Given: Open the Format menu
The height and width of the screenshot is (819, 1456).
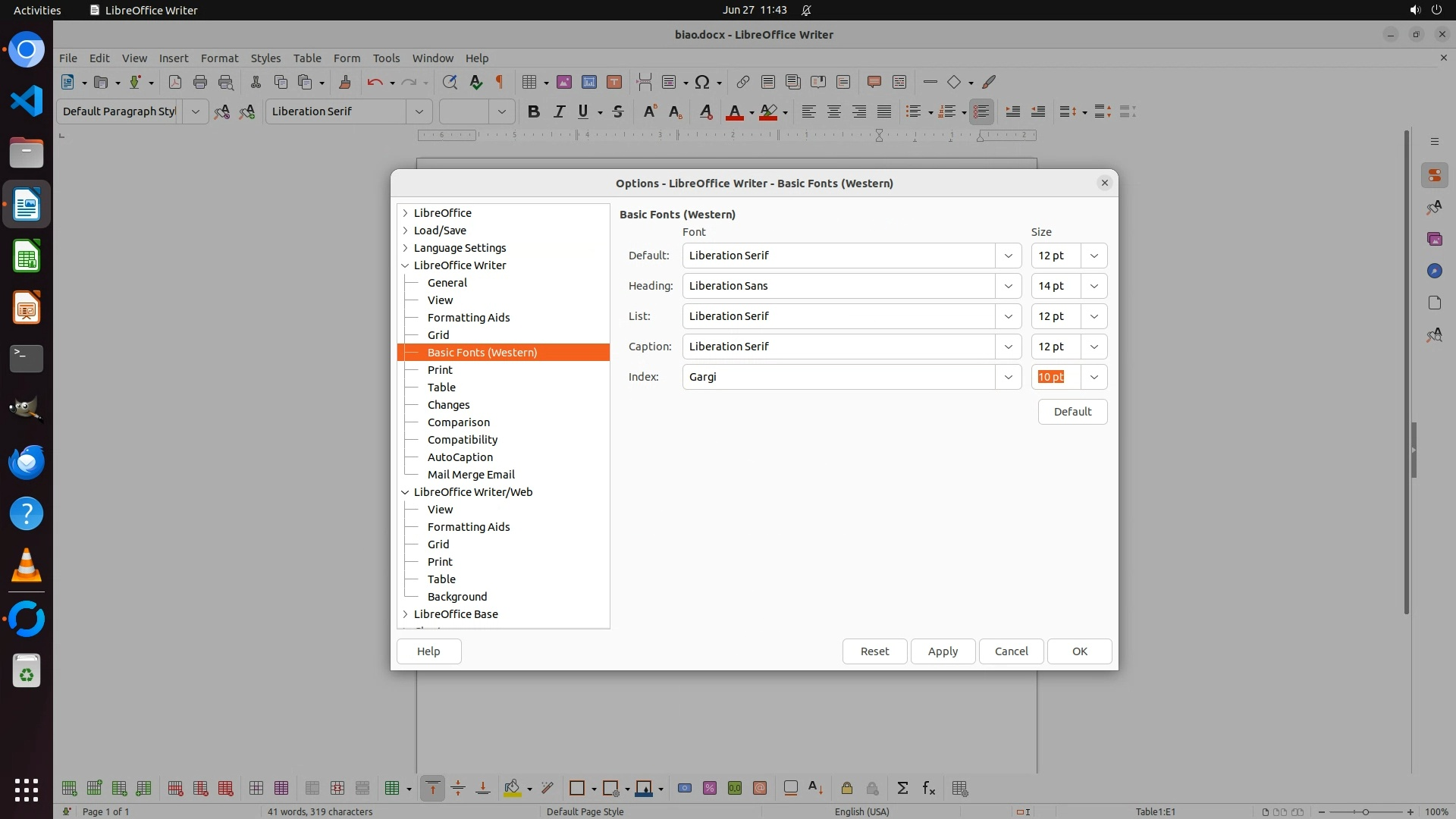Looking at the screenshot, I should (x=219, y=58).
